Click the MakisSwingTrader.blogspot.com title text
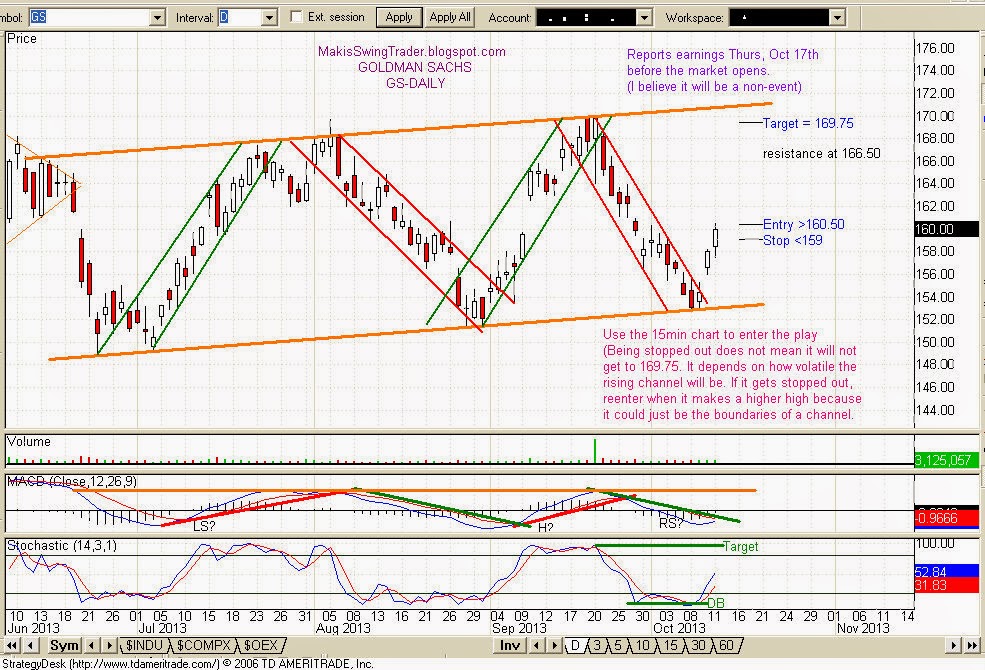The width and height of the screenshot is (985, 670). click(x=411, y=52)
